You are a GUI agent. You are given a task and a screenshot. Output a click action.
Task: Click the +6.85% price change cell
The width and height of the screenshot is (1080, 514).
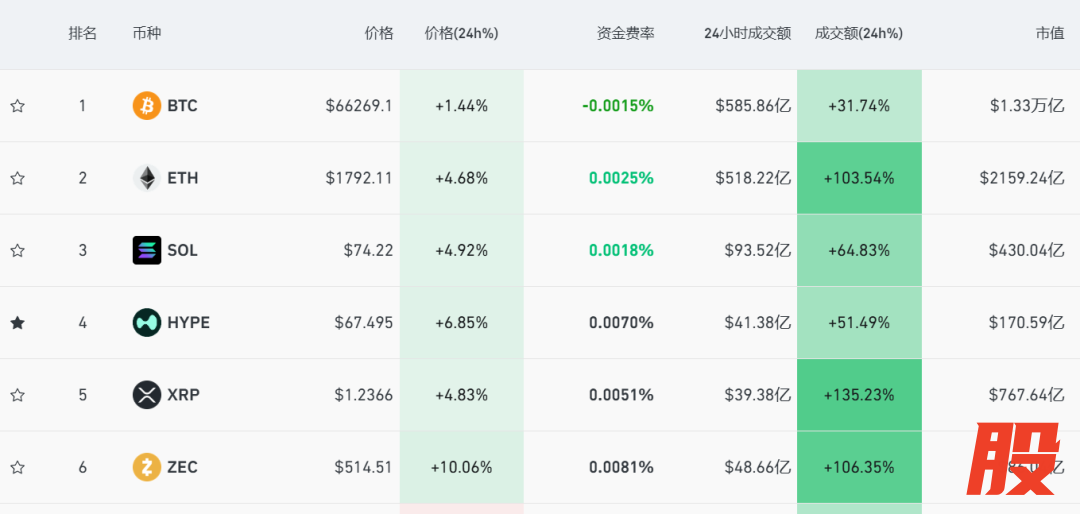[x=461, y=322]
